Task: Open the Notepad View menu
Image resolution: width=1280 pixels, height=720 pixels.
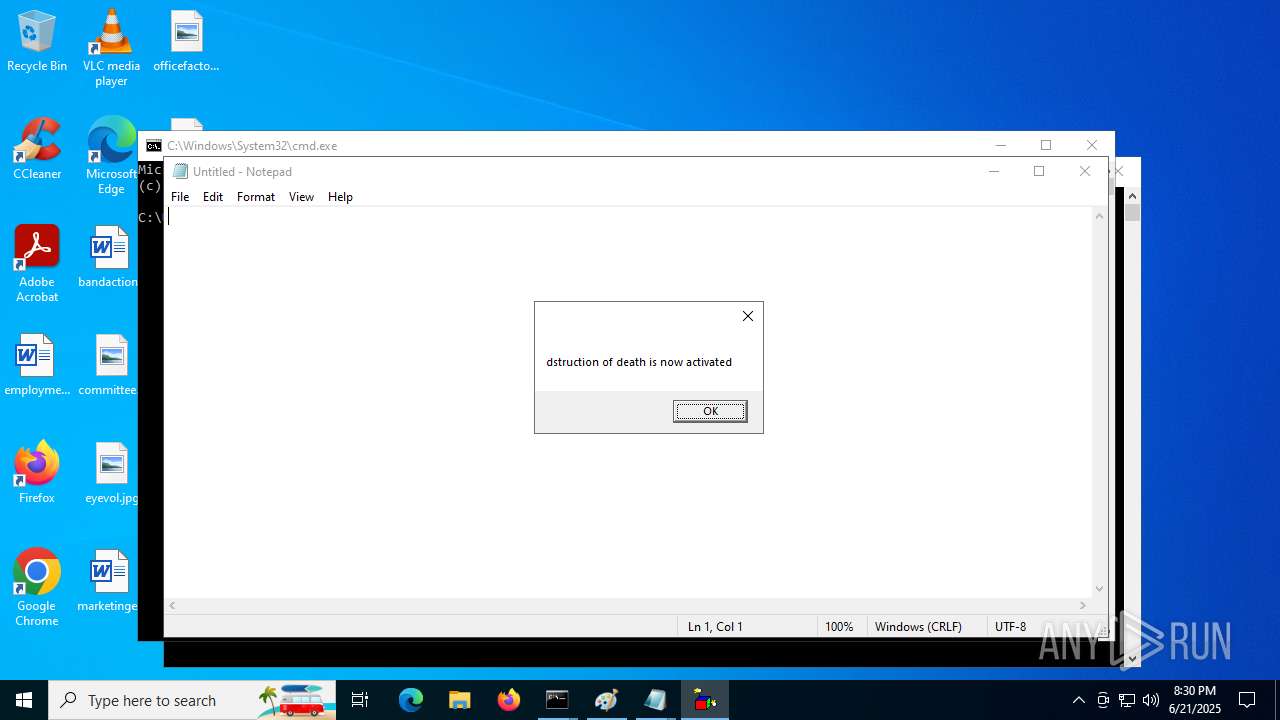Action: [301, 197]
